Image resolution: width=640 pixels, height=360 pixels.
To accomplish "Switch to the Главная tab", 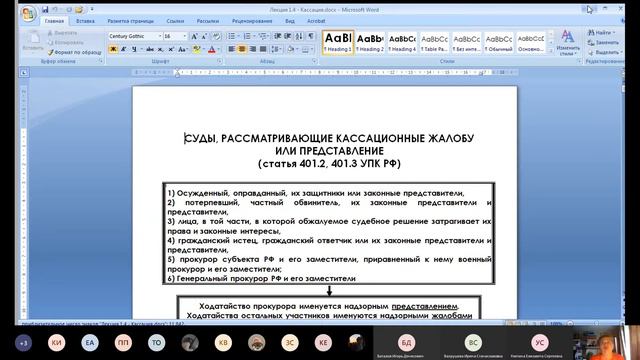I will 54,21.
